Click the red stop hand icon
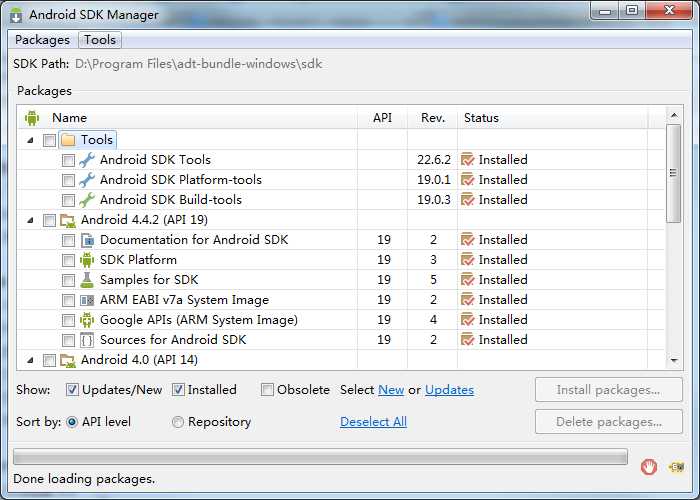 649,466
